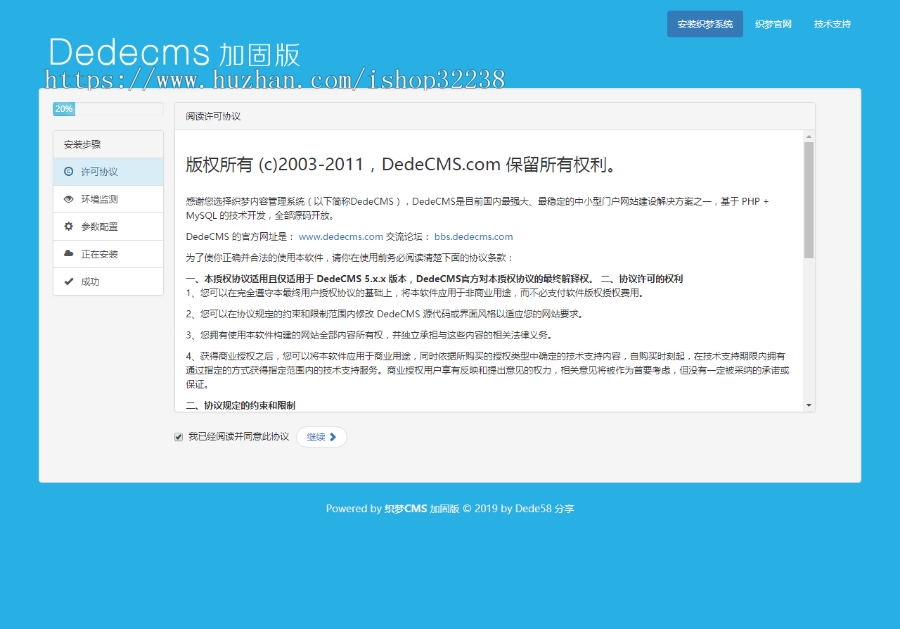Toggle the 我已经阅读并同意此协议 checkbox

pyautogui.click(x=179, y=437)
